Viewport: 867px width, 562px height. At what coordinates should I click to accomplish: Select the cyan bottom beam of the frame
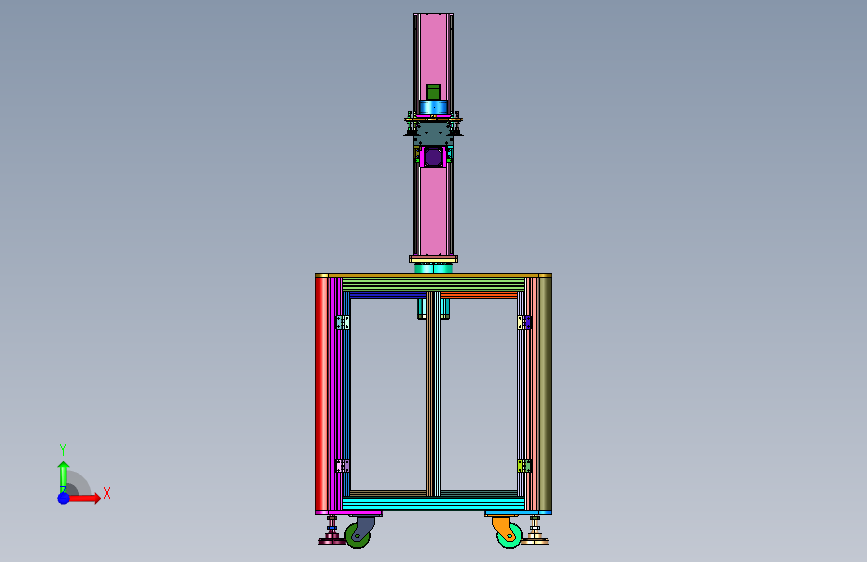coord(434,503)
